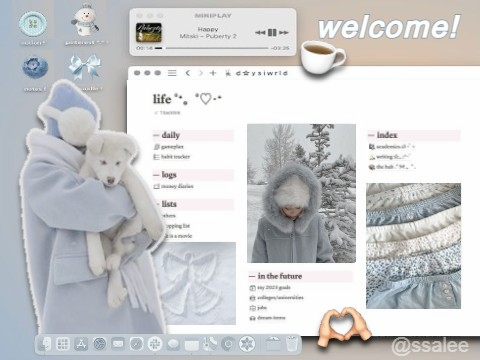Skip to next track in Miniplay
Screen dimensions: 480x360
[x=284, y=32]
